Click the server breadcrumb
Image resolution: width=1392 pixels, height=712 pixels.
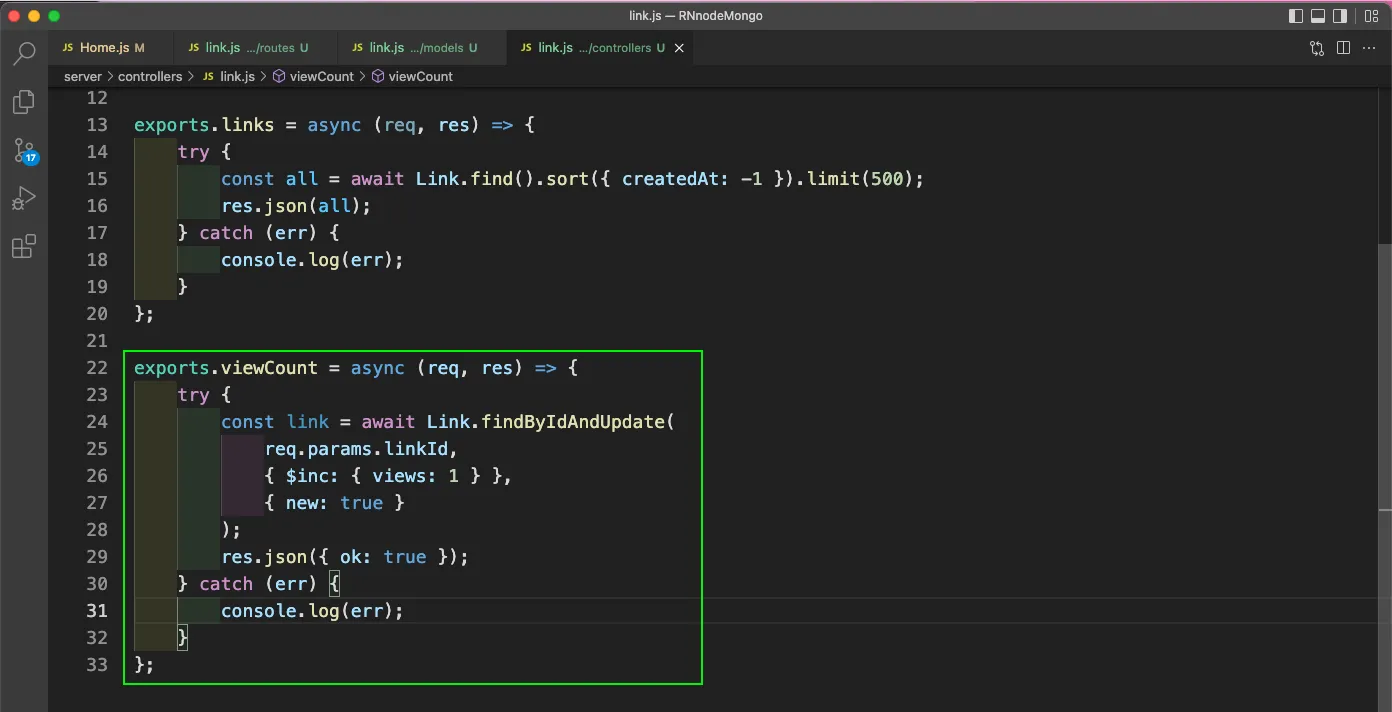coord(83,76)
